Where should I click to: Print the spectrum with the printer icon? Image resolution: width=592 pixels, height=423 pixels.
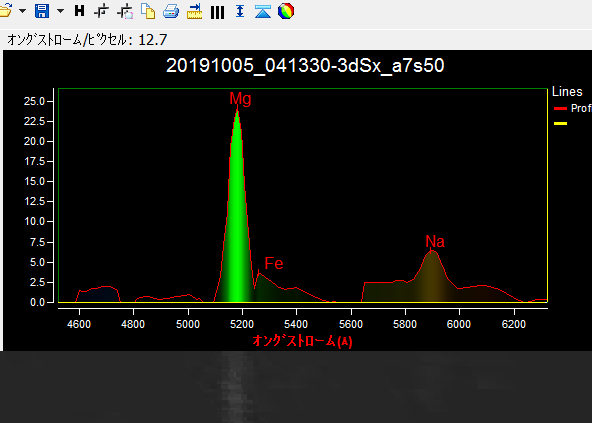(x=171, y=11)
